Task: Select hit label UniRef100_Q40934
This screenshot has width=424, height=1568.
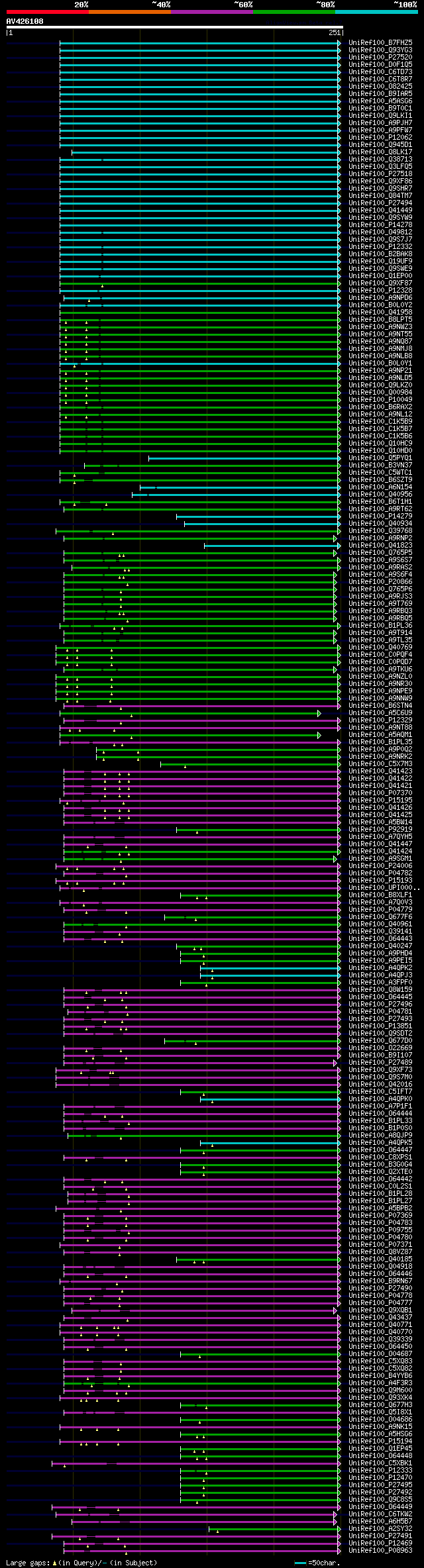Action: click(x=380, y=523)
